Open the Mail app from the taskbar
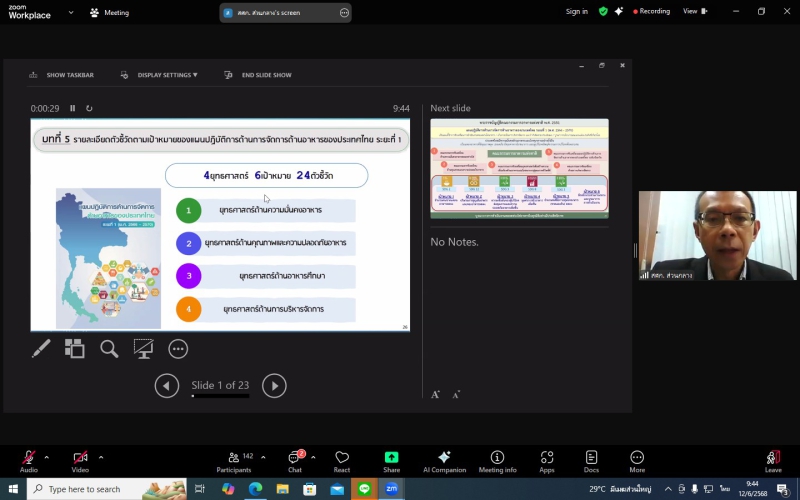The image size is (800, 500). pos(337,489)
